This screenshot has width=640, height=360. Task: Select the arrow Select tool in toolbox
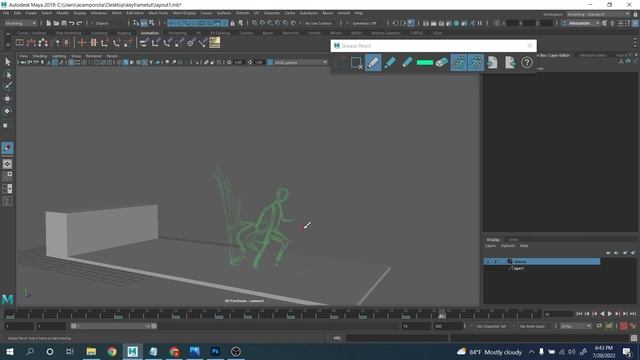point(7,62)
